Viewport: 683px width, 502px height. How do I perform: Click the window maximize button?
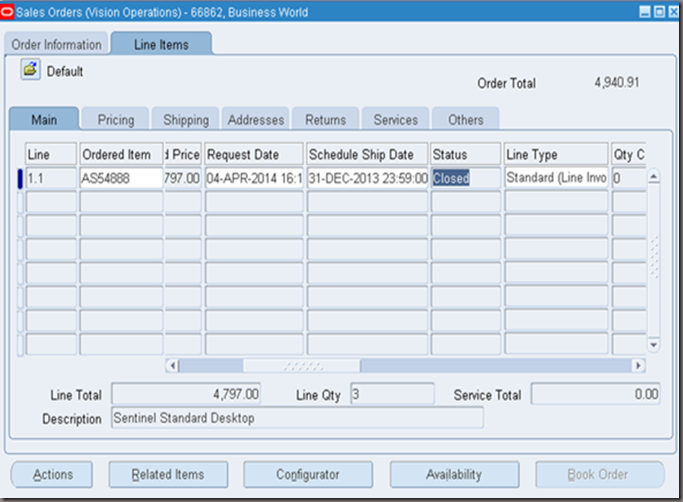pos(659,12)
